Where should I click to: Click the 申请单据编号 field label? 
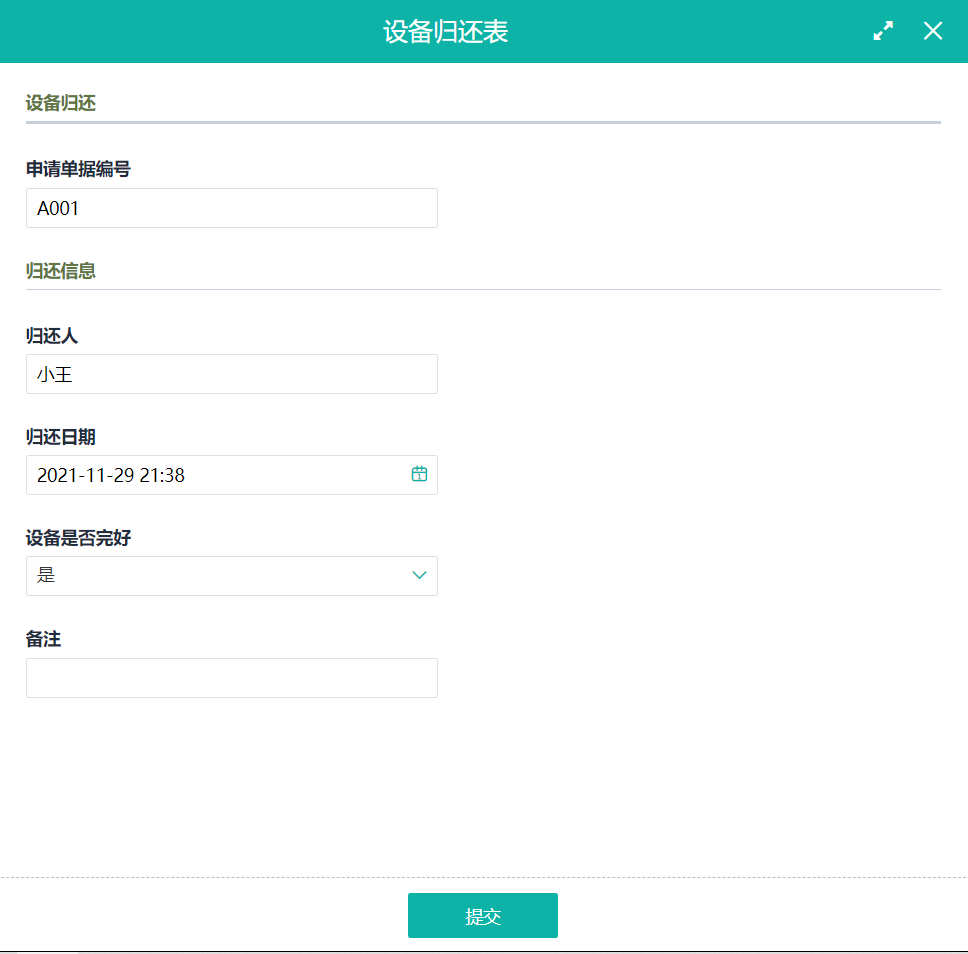click(78, 169)
